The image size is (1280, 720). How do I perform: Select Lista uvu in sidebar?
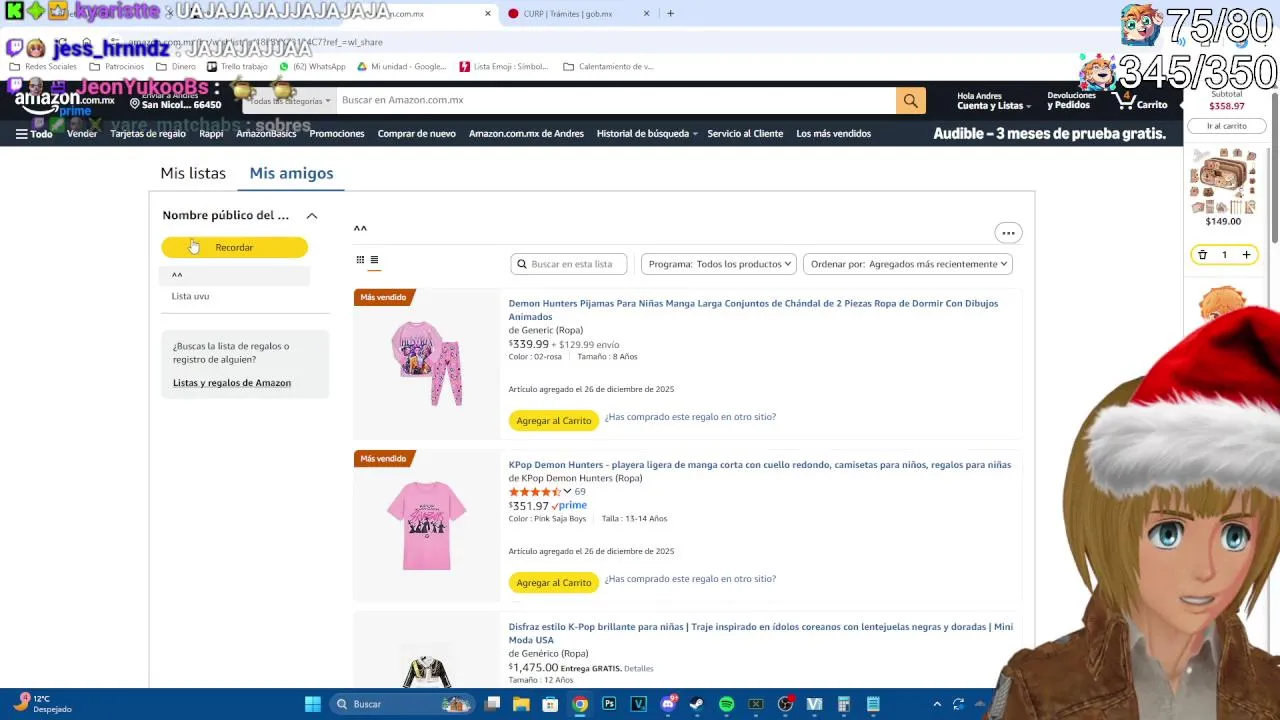coord(190,296)
